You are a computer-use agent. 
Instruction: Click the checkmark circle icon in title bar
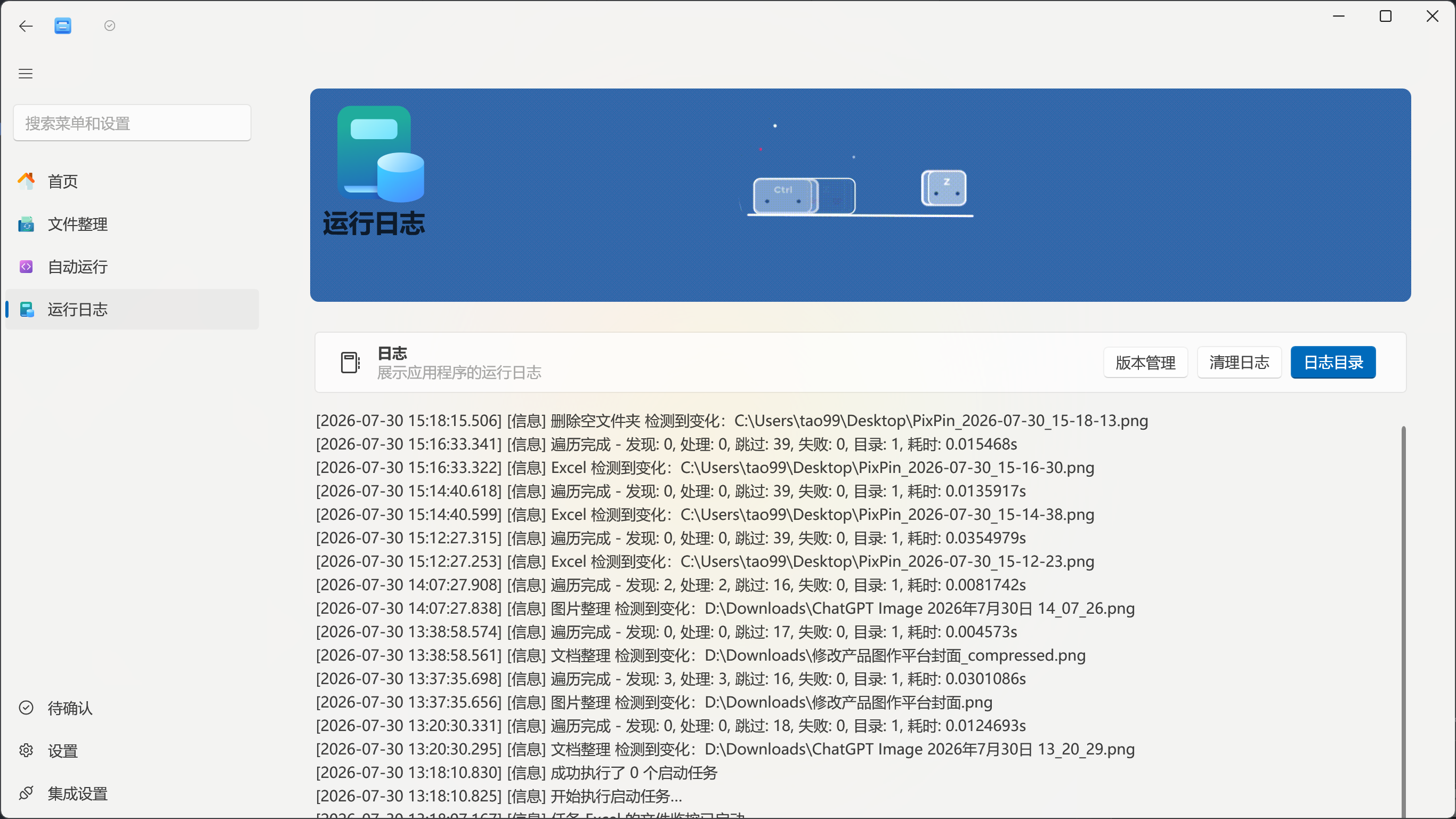(110, 26)
